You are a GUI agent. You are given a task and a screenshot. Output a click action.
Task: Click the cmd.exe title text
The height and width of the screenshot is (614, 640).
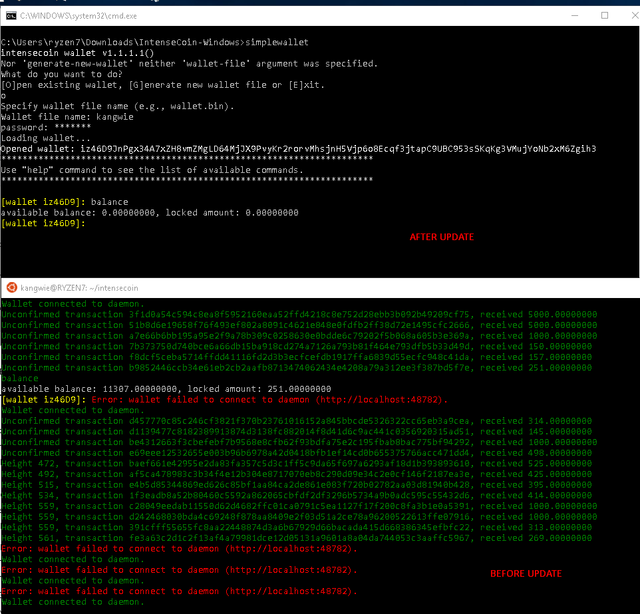point(78,16)
